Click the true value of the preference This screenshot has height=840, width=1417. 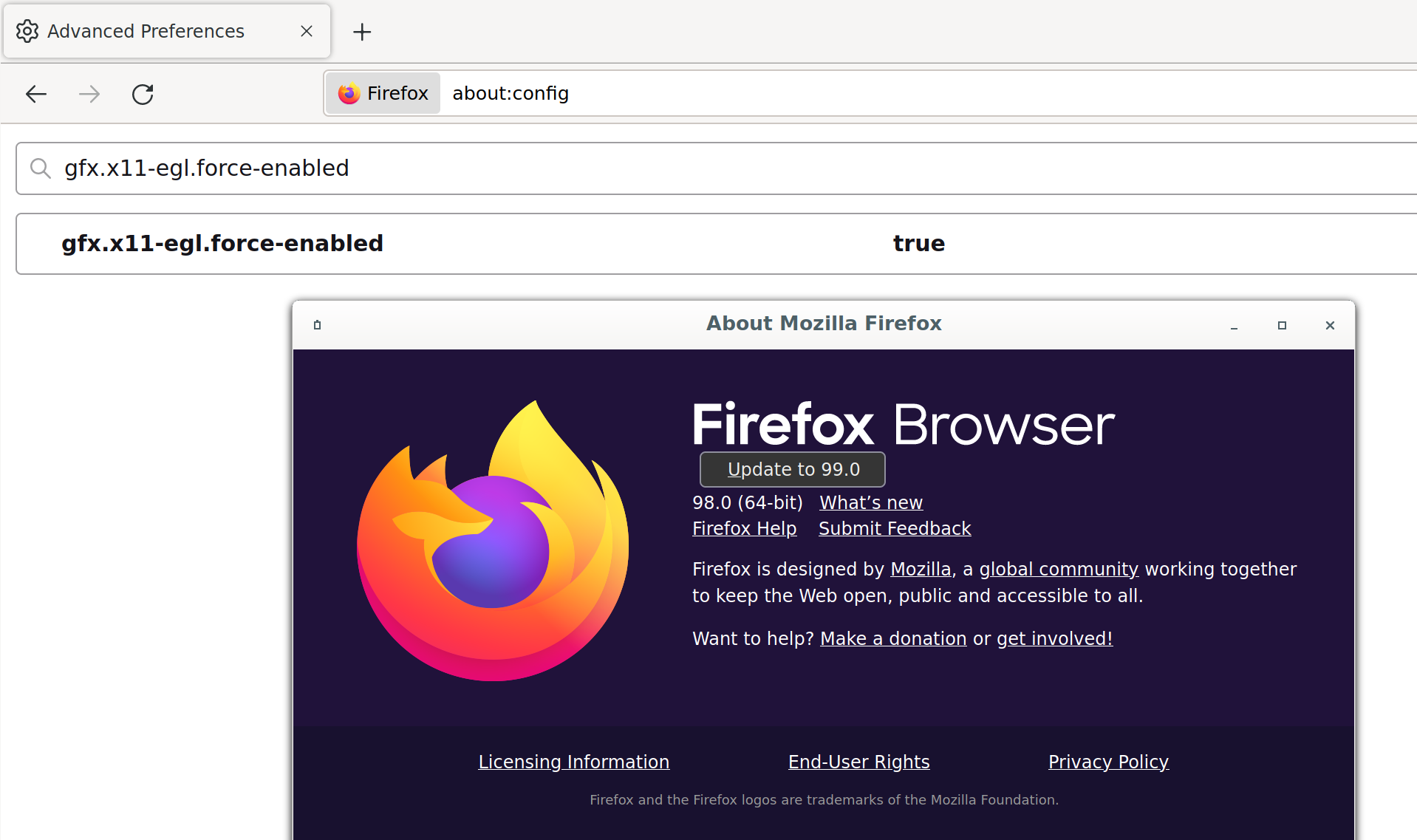coord(919,243)
